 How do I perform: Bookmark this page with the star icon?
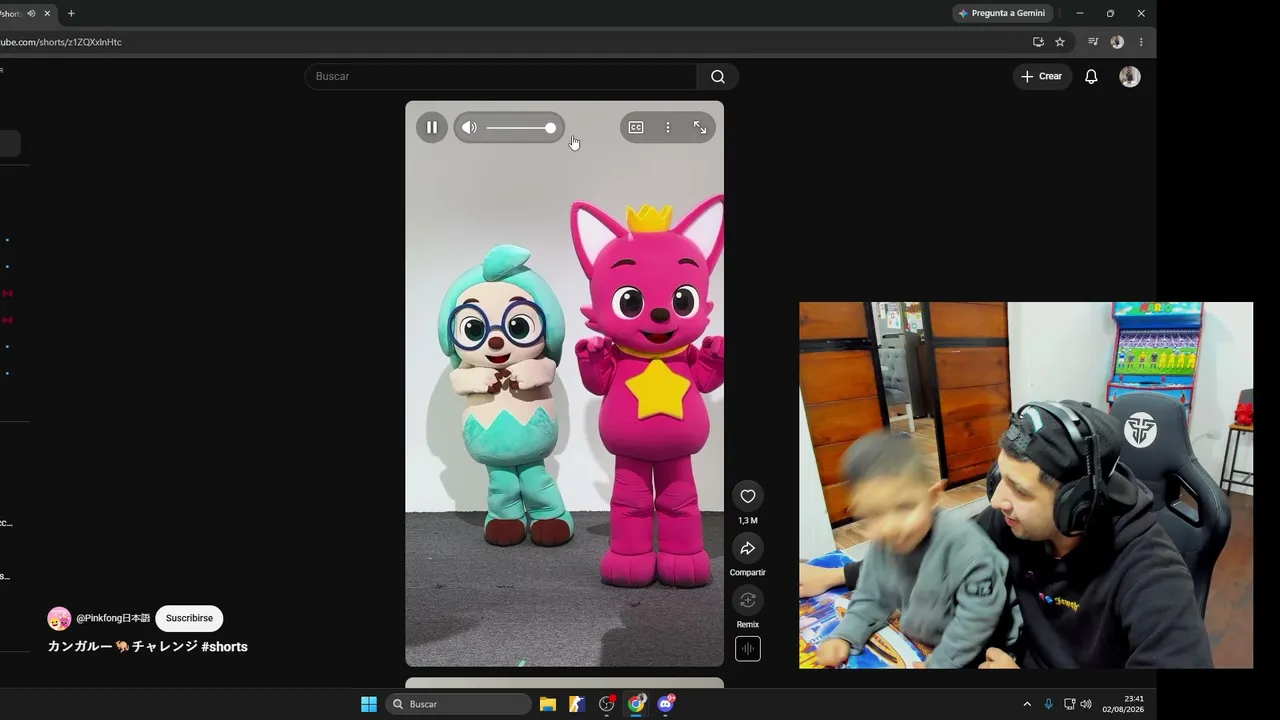(1060, 42)
